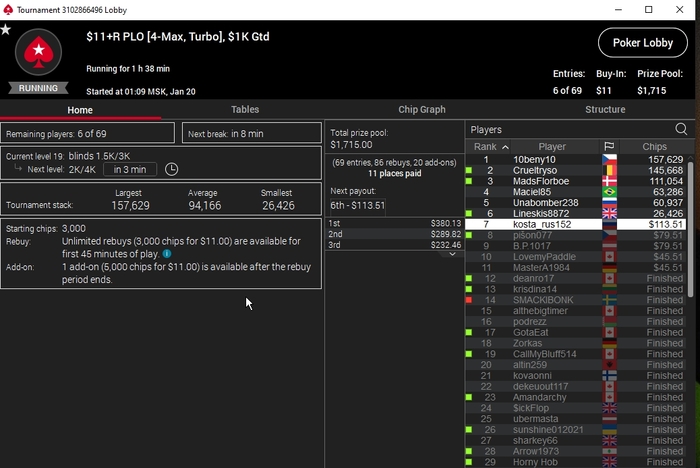Click the RUNNING status badge
Viewport: 700px width, 468px height.
click(38, 88)
